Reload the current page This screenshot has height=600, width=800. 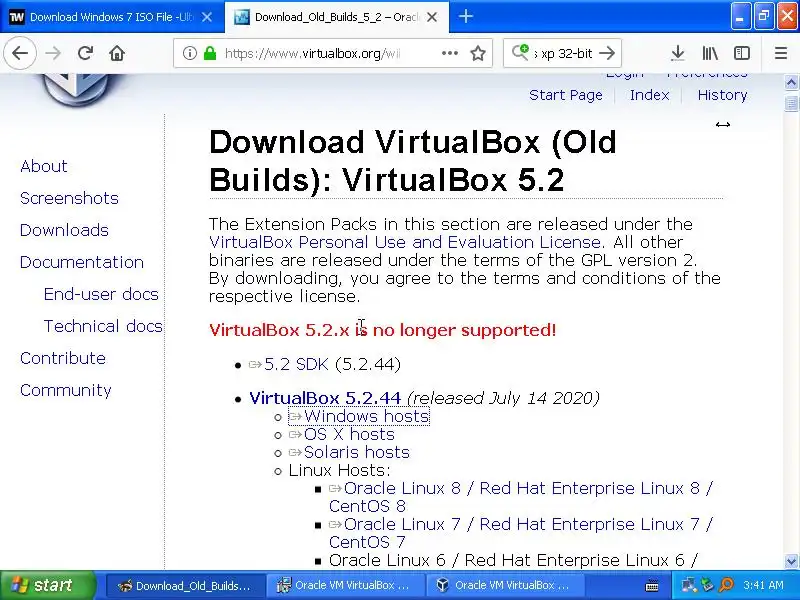point(85,53)
